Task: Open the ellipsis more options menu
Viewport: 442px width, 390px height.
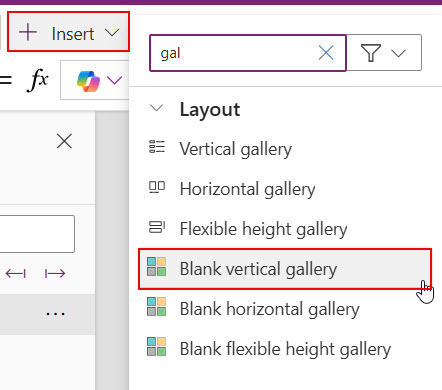Action: tap(55, 314)
